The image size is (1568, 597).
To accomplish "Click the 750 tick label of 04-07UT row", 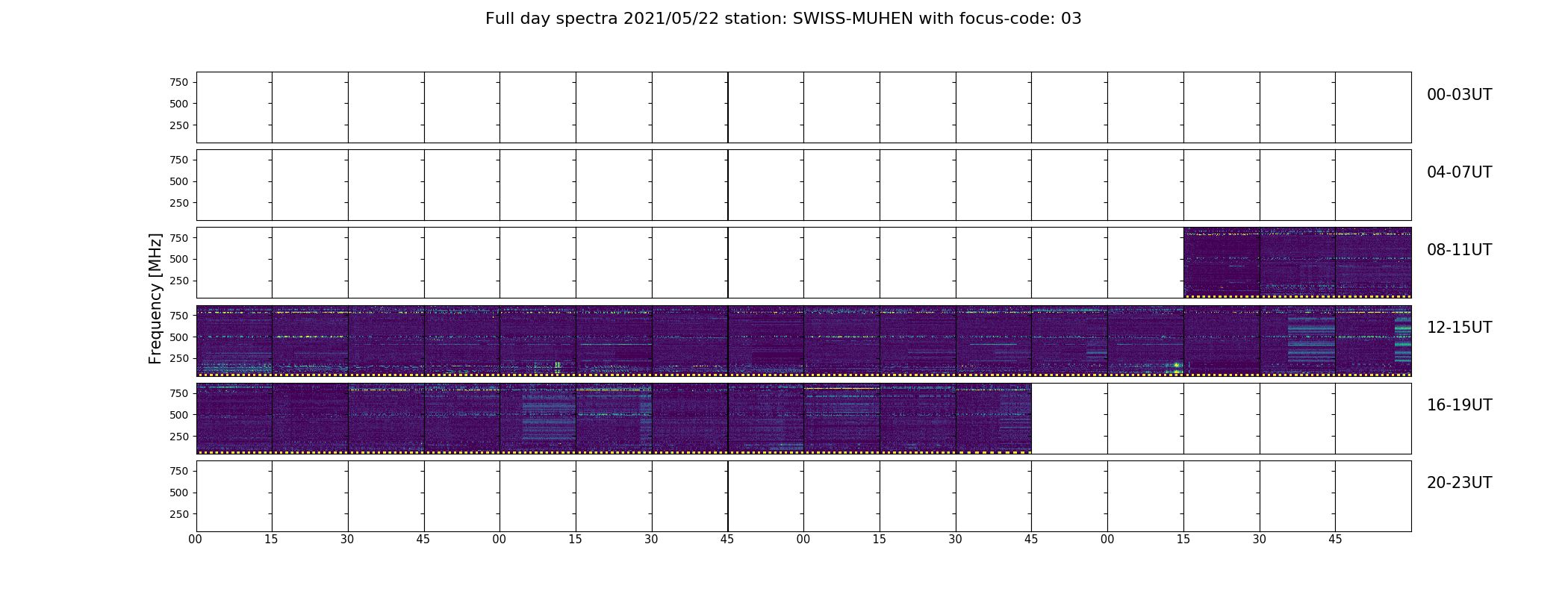I will tap(179, 160).
